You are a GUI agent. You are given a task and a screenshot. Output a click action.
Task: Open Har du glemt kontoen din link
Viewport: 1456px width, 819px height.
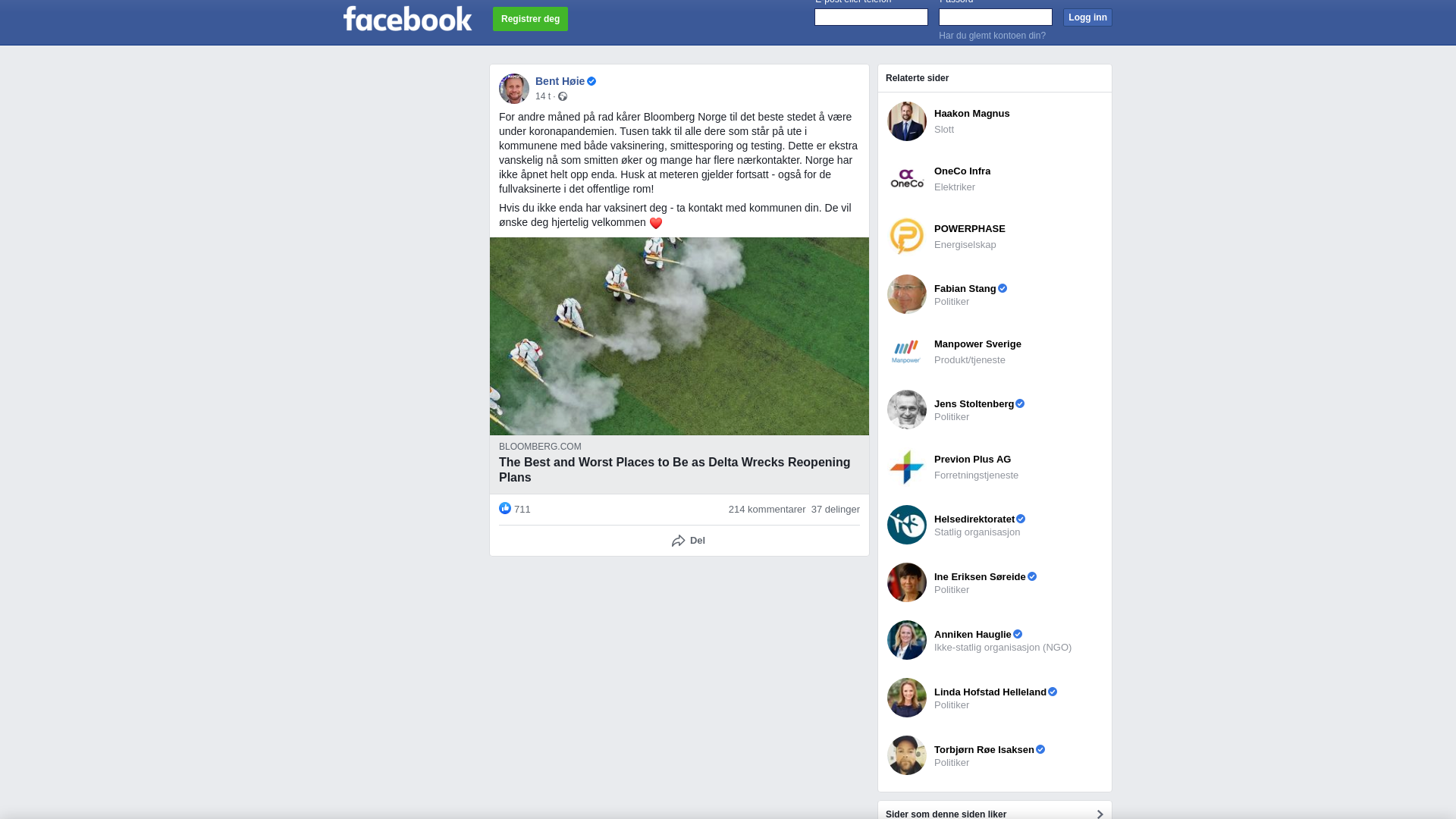tap(992, 36)
